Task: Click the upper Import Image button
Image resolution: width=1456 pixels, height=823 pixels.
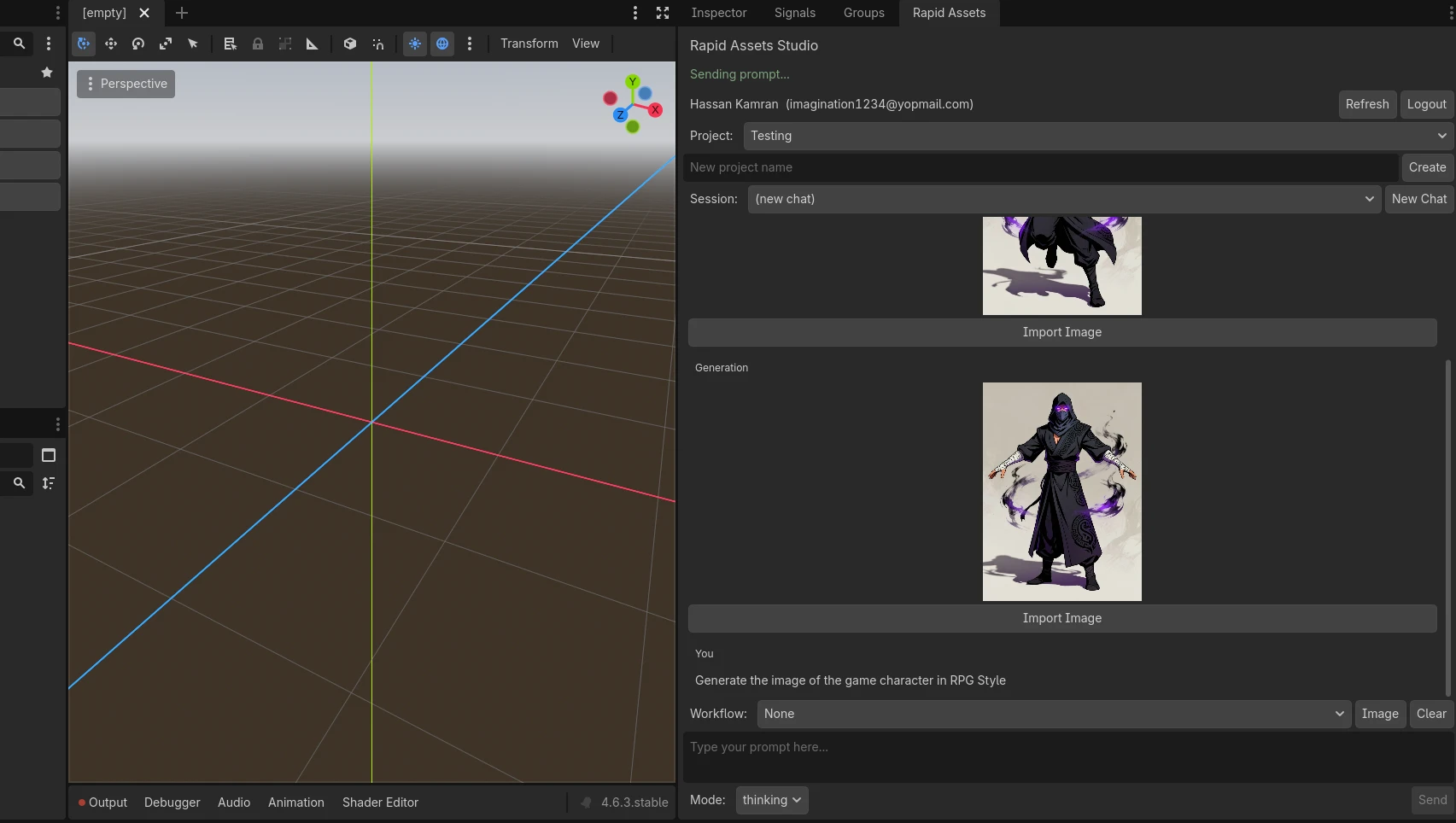Action: point(1062,332)
